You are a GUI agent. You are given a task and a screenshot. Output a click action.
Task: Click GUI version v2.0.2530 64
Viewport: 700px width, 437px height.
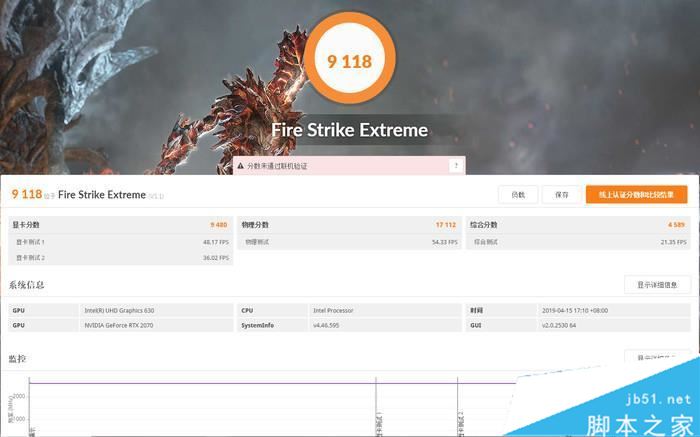point(559,325)
